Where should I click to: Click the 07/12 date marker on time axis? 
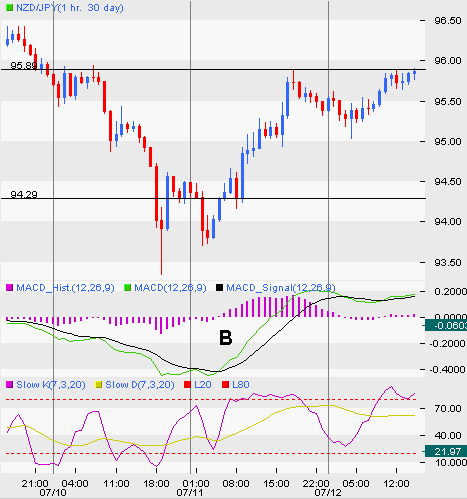click(328, 492)
